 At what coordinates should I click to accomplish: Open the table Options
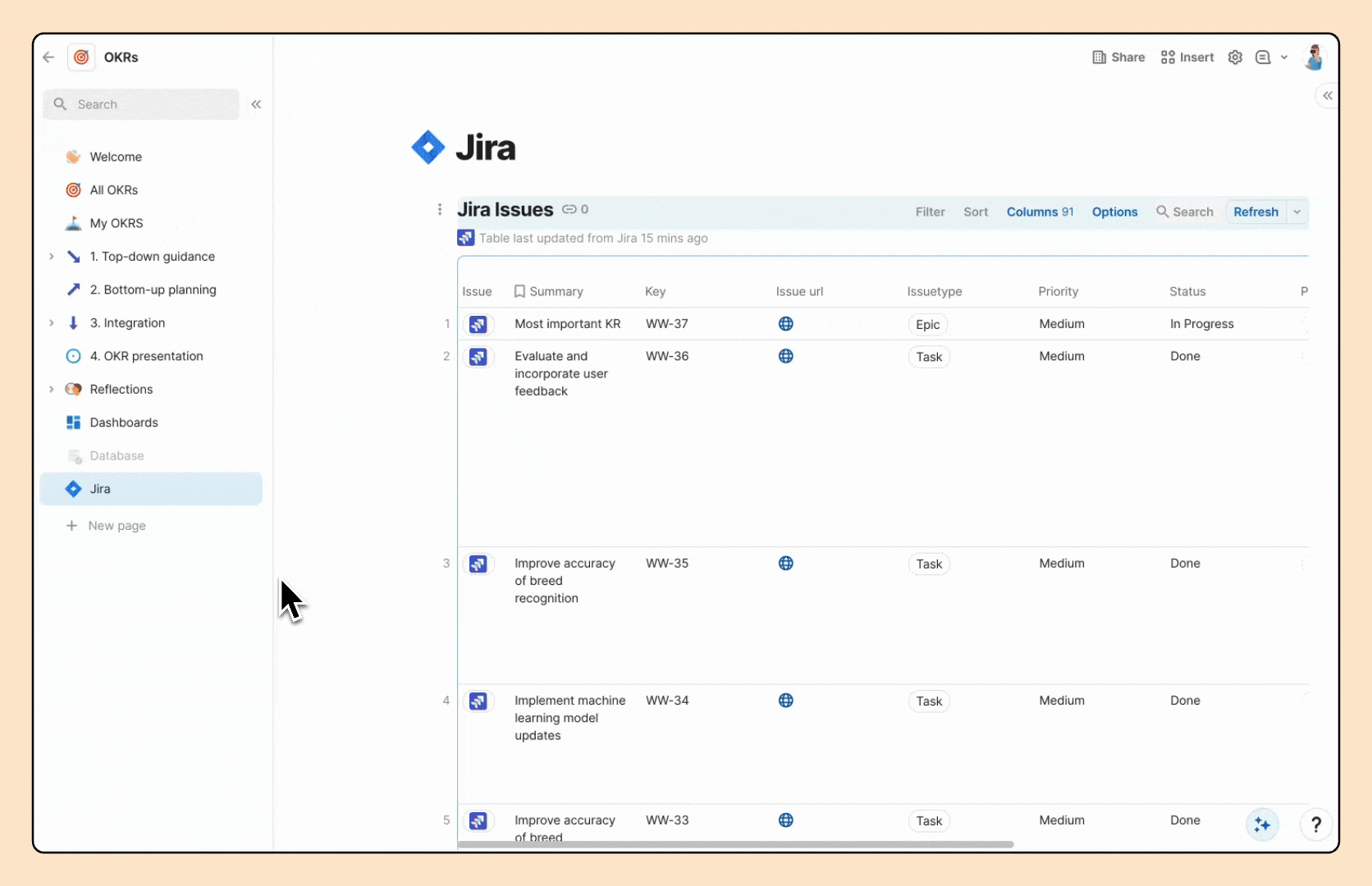(1114, 212)
